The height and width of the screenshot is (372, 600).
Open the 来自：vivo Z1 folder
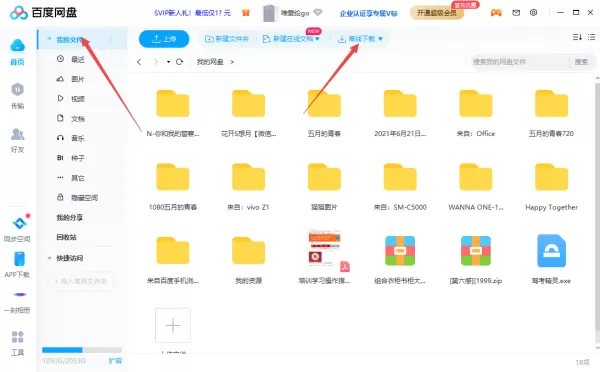coord(249,177)
